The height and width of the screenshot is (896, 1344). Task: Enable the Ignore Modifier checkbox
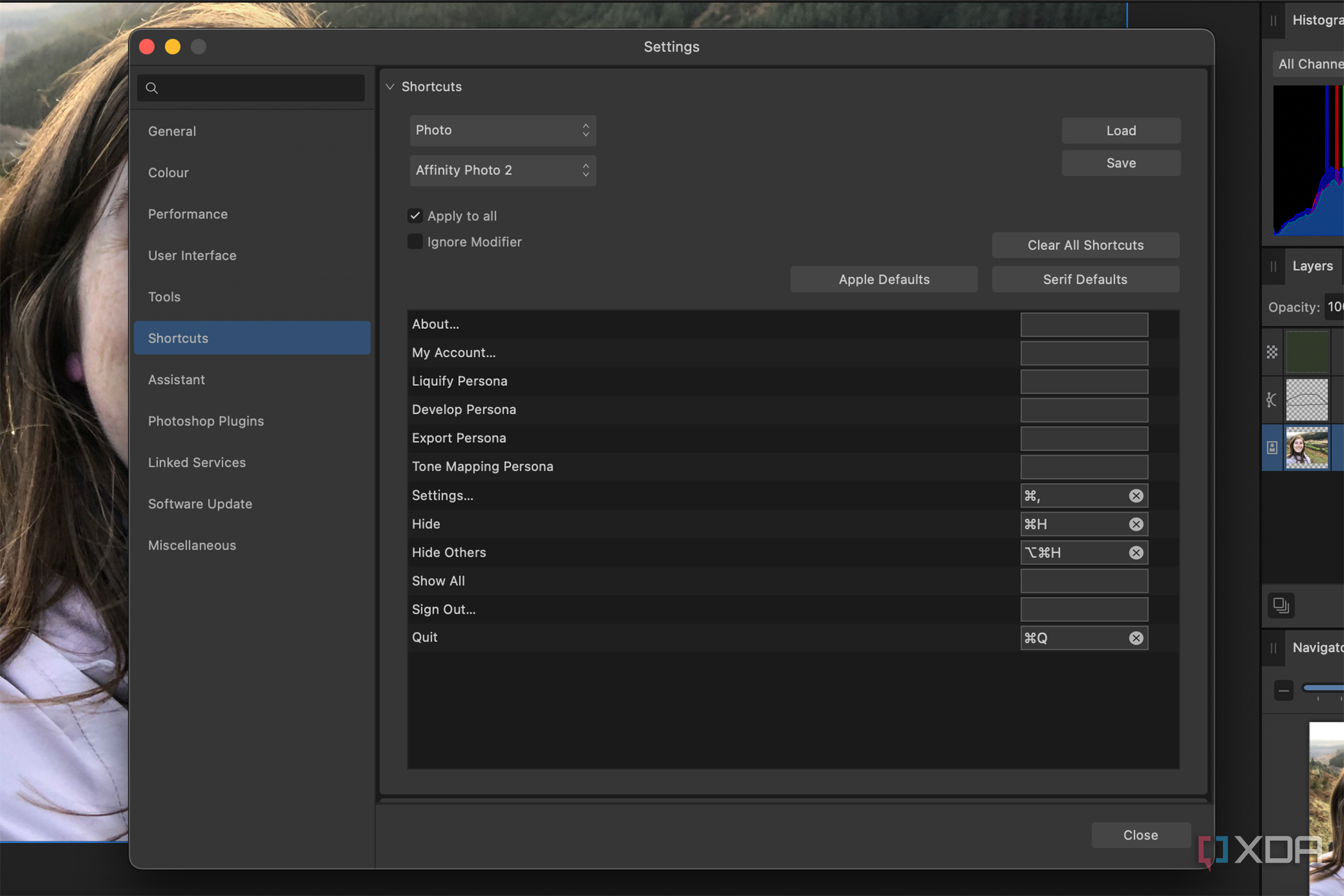[x=415, y=241]
